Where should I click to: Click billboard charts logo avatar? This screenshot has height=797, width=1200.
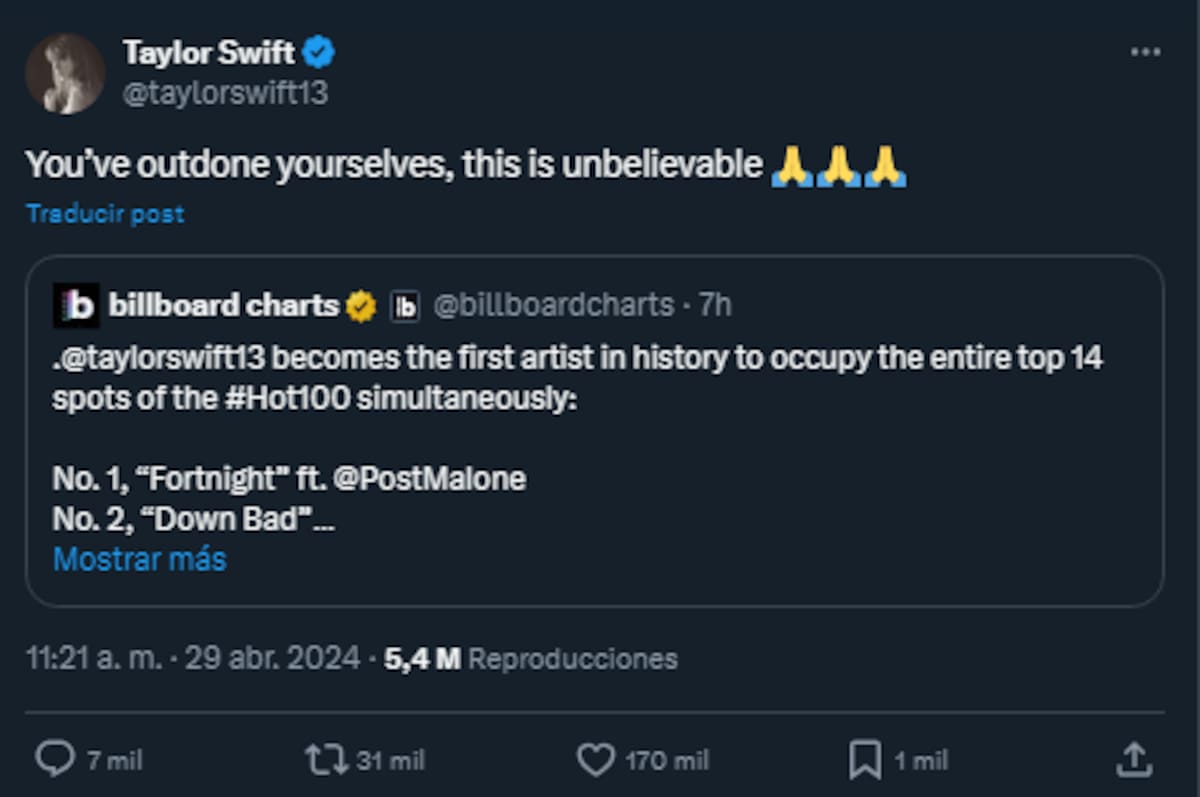[76, 306]
